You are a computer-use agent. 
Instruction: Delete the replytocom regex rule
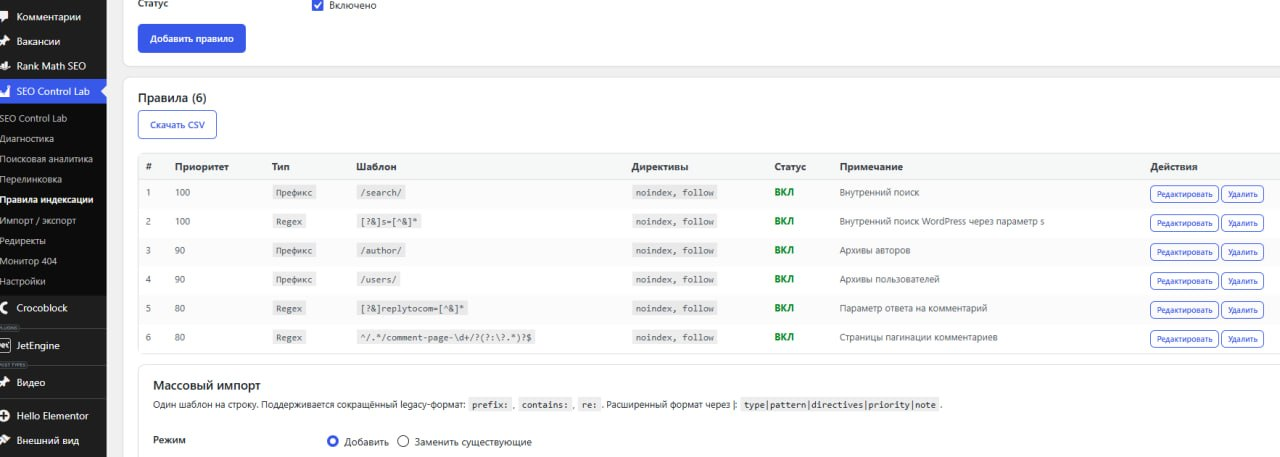[x=1242, y=310]
